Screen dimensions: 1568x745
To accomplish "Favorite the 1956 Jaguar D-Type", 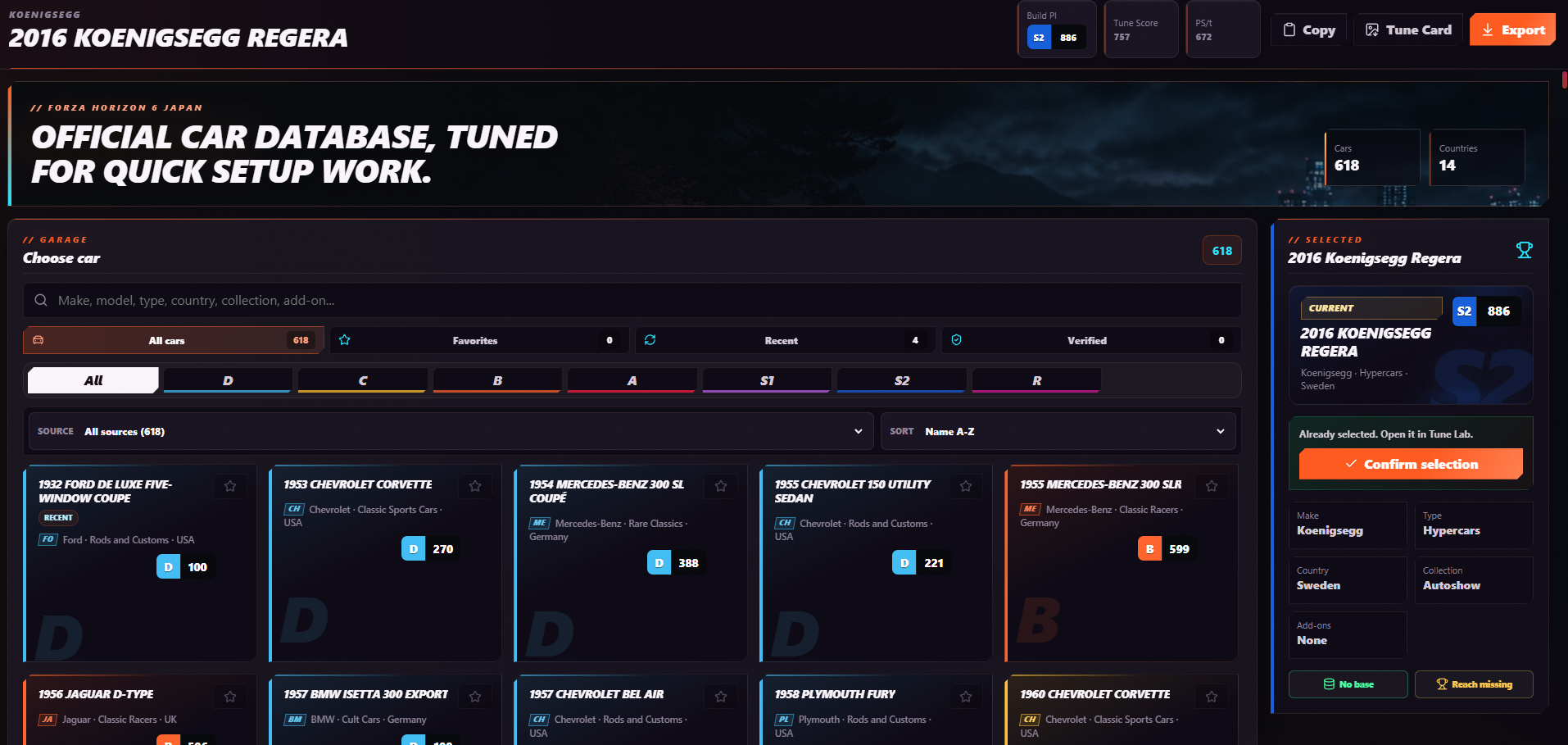I will click(230, 697).
